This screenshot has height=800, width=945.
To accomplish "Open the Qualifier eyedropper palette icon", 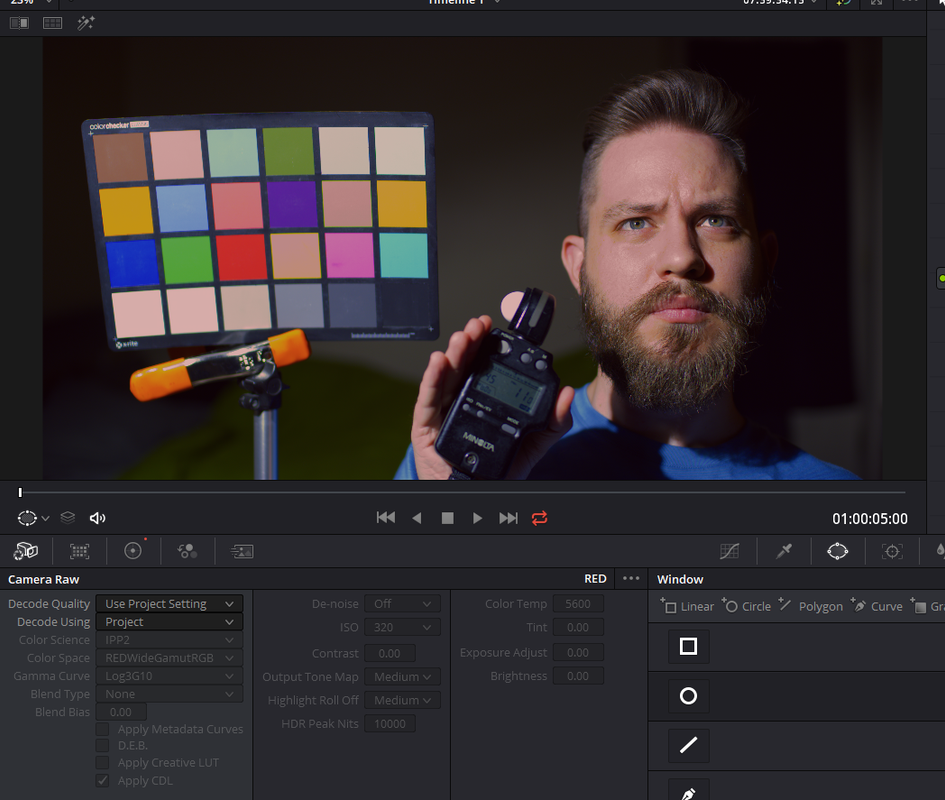I will [783, 550].
